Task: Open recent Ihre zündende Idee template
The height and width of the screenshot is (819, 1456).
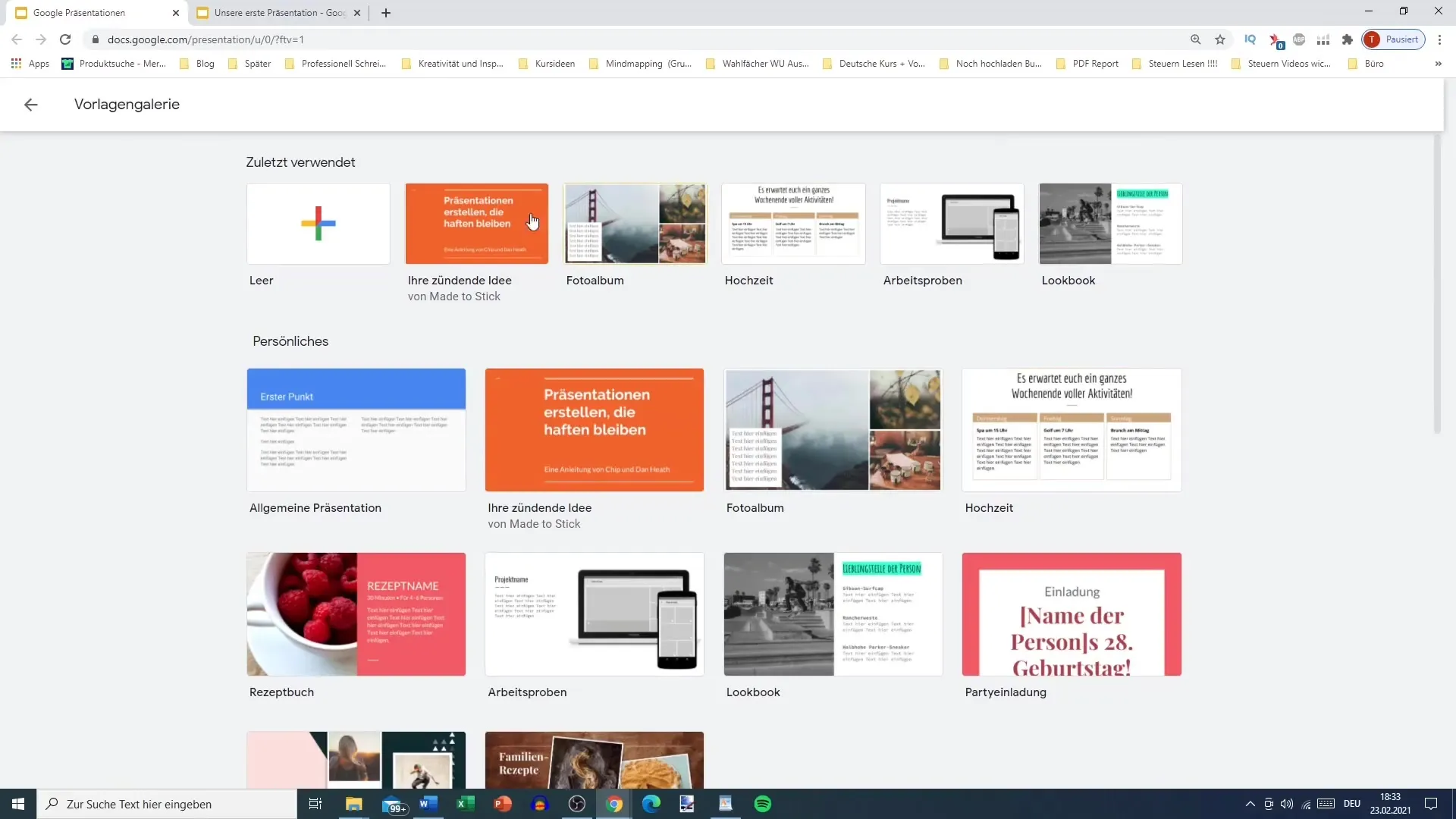Action: [477, 224]
